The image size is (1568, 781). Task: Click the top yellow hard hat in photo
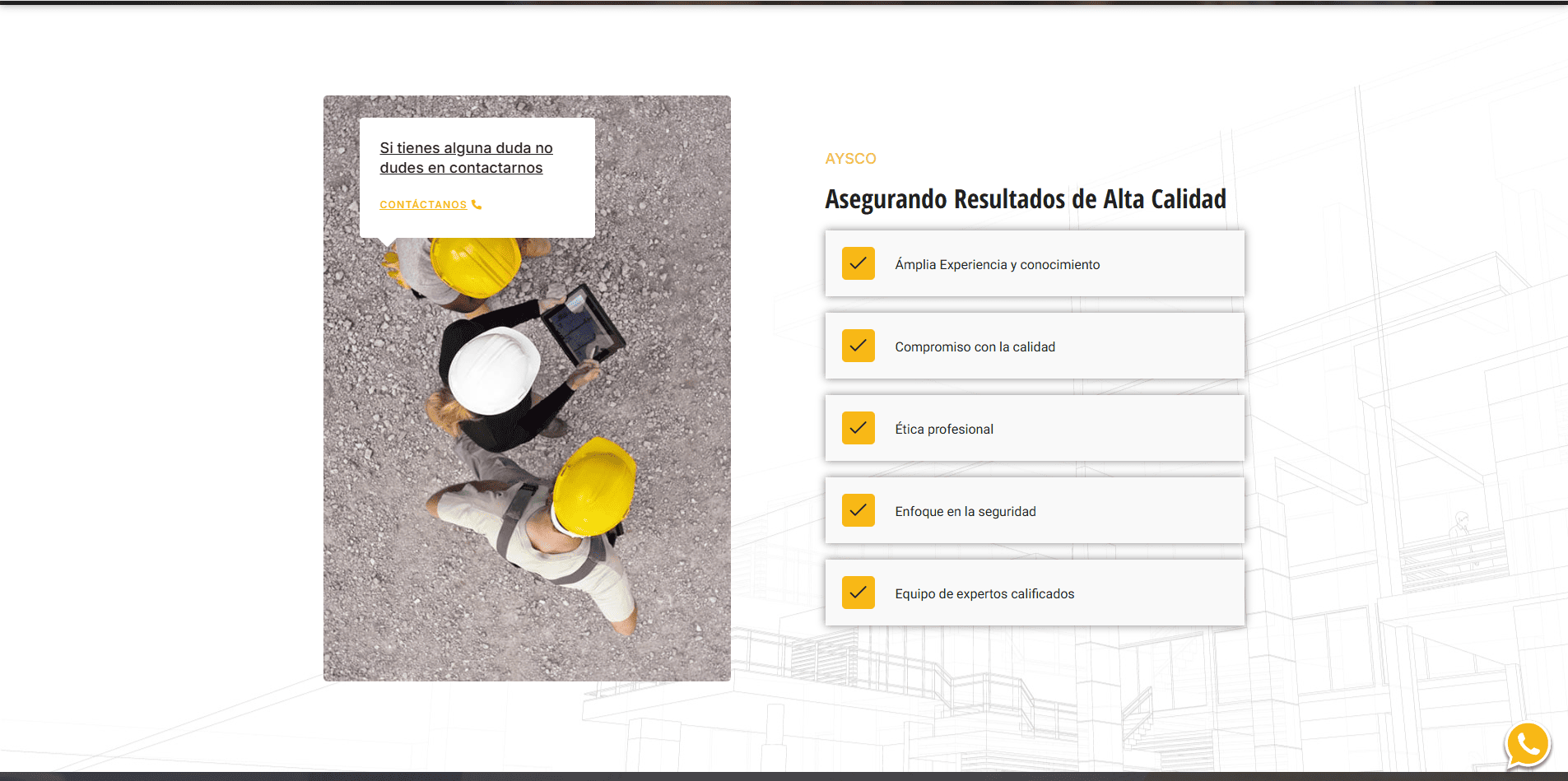click(x=476, y=265)
